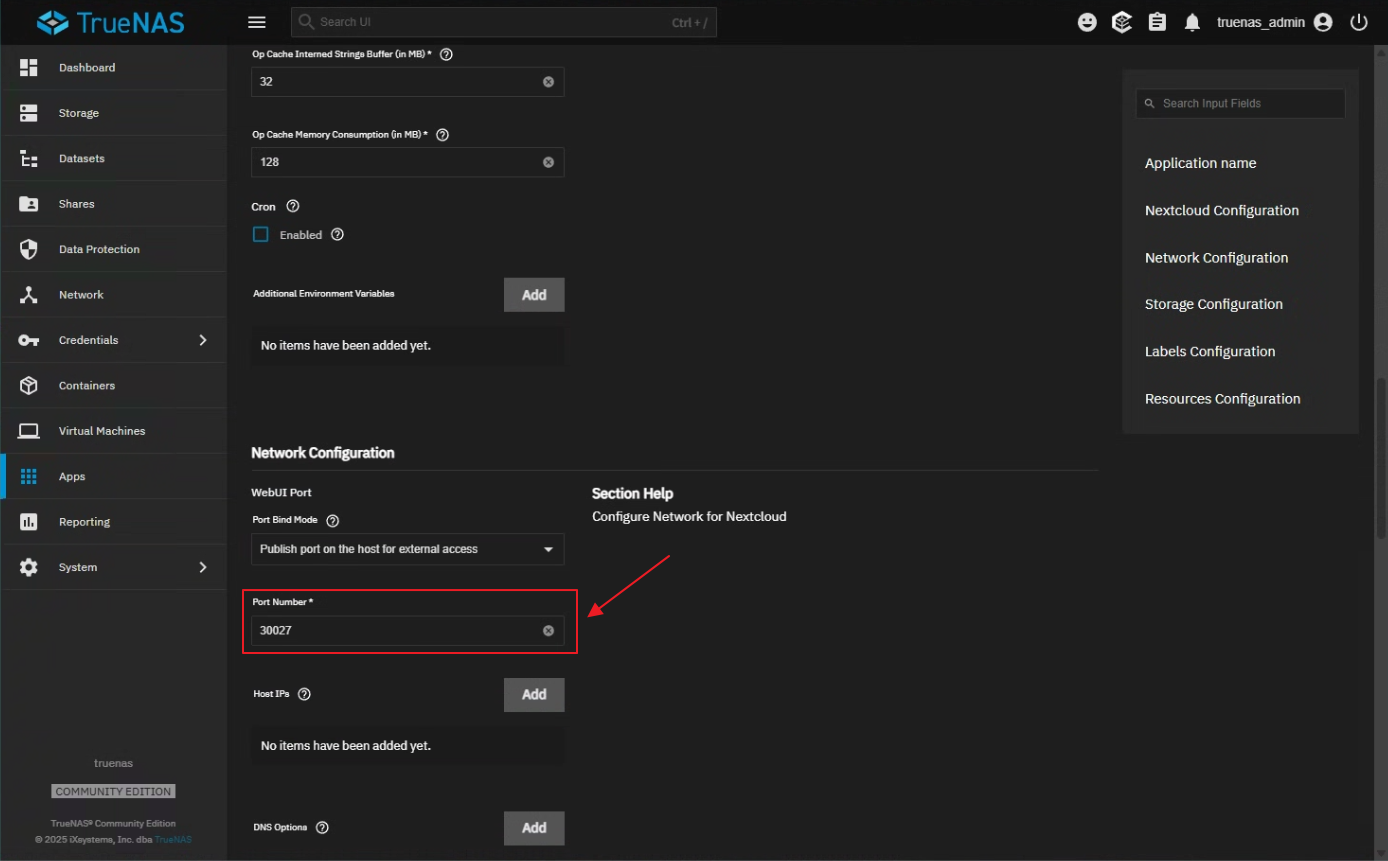The height and width of the screenshot is (861, 1388).
Task: Open the Containers sidebar item
Action: coord(113,385)
